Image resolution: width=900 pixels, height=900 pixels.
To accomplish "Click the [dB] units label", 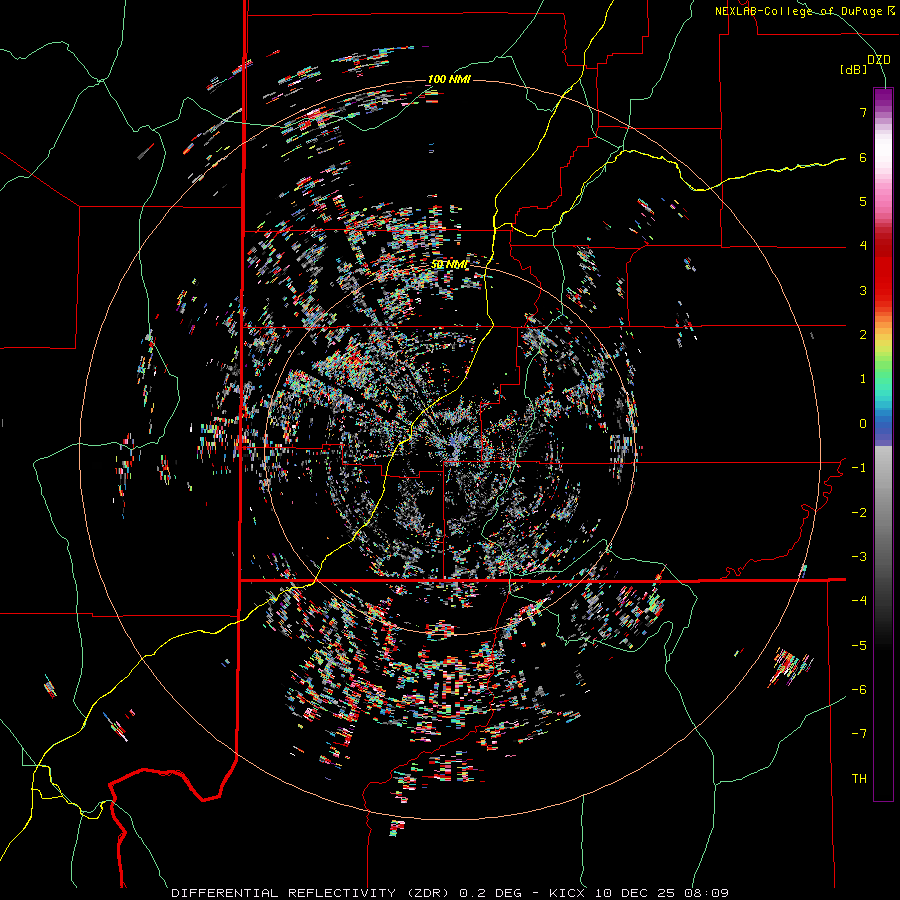I will tap(853, 69).
